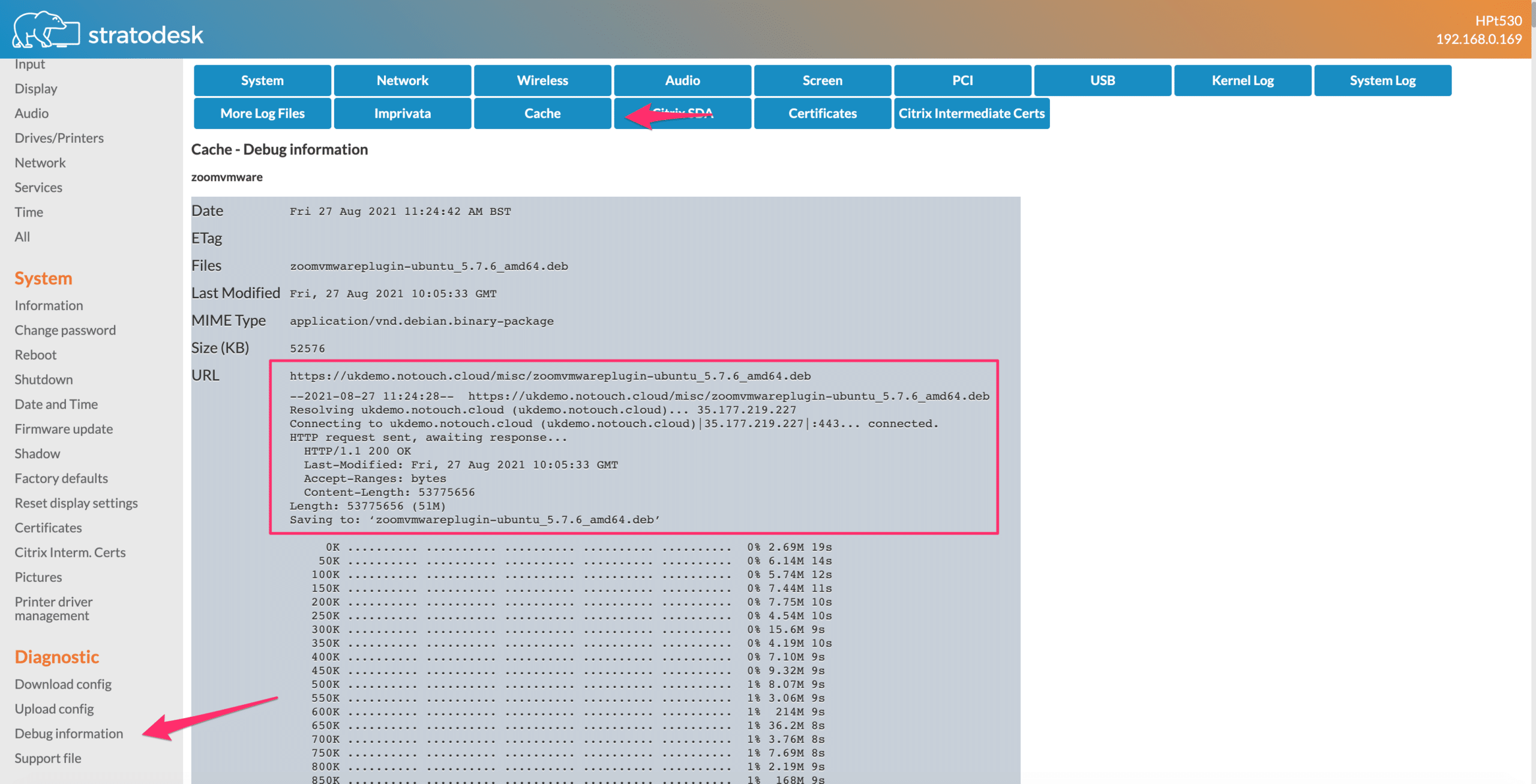This screenshot has height=784, width=1536.
Task: Select Reboot in System menu
Action: pyautogui.click(x=35, y=355)
